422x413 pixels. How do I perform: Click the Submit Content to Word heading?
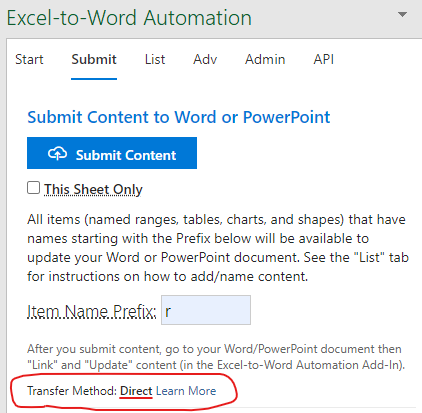point(179,117)
